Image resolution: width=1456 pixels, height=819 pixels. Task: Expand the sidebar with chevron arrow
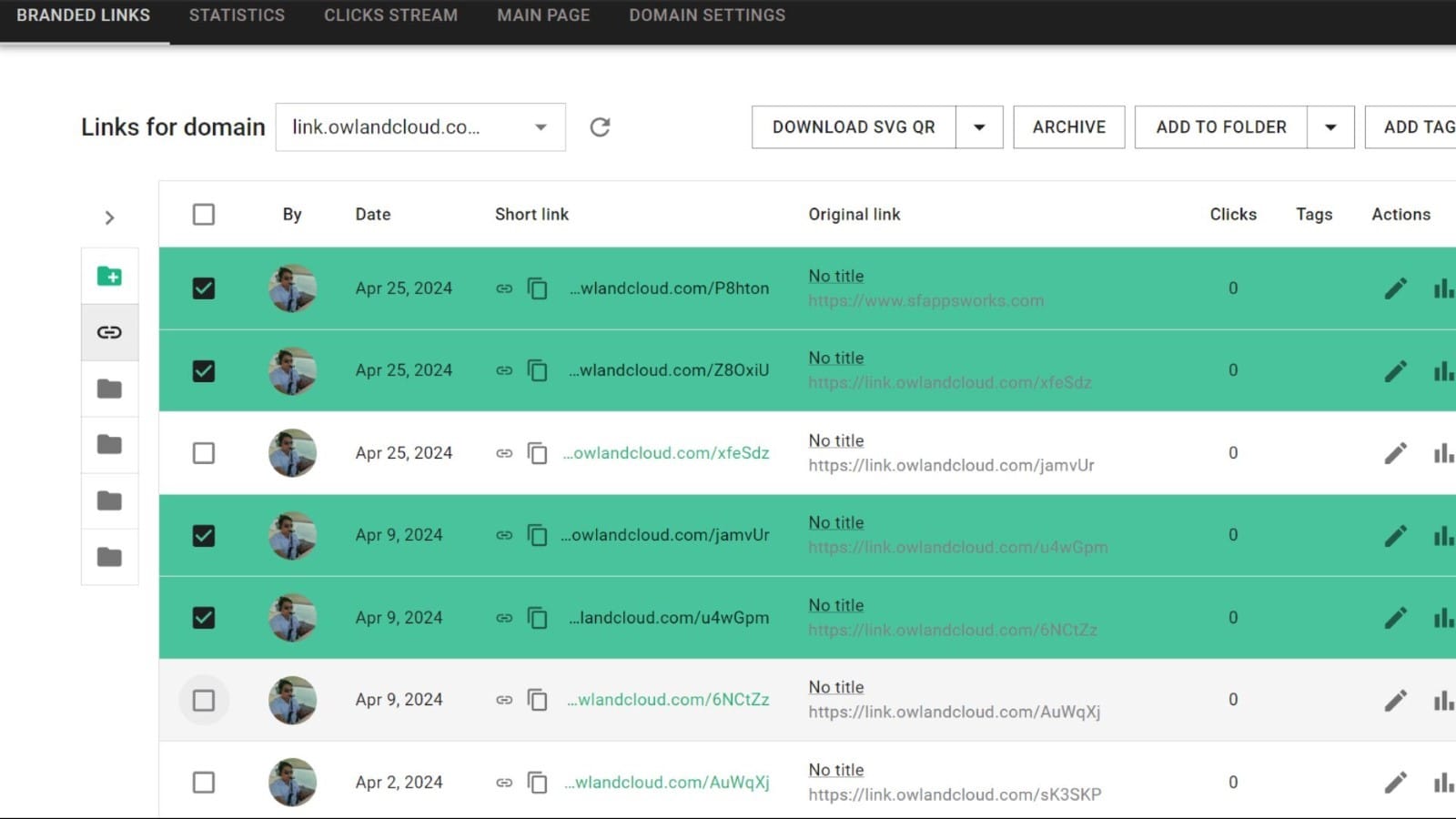coord(109,217)
